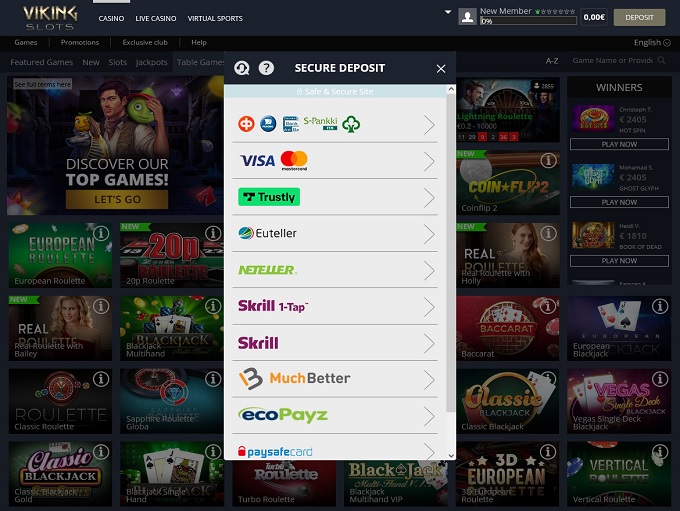Image resolution: width=680 pixels, height=511 pixels.
Task: Open the account dropdown arrow near New Member
Action: [x=448, y=12]
